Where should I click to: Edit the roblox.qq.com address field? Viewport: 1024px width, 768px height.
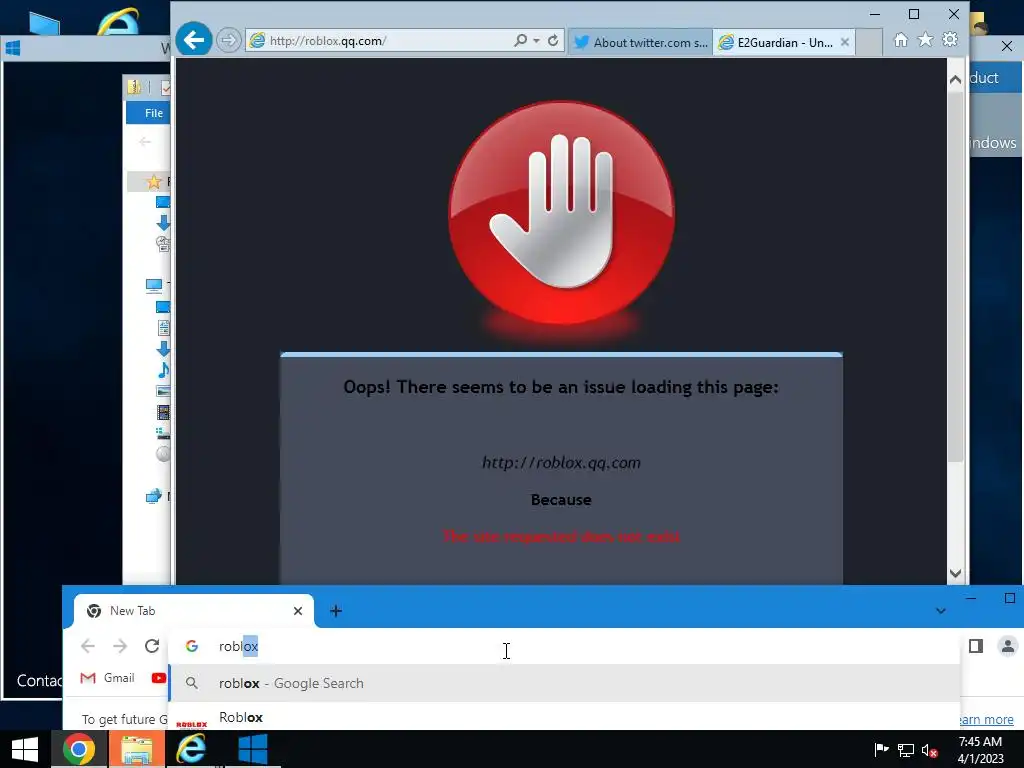coord(380,40)
